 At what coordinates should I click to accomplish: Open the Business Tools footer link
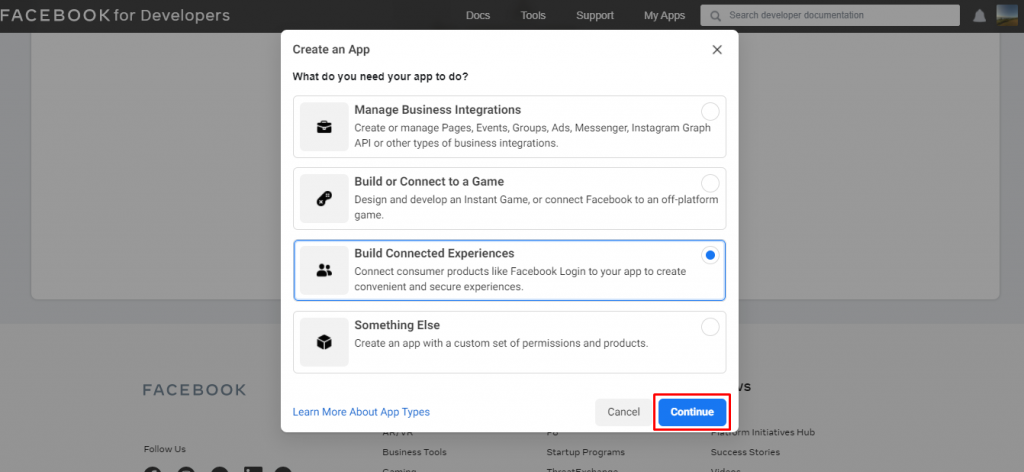[415, 452]
